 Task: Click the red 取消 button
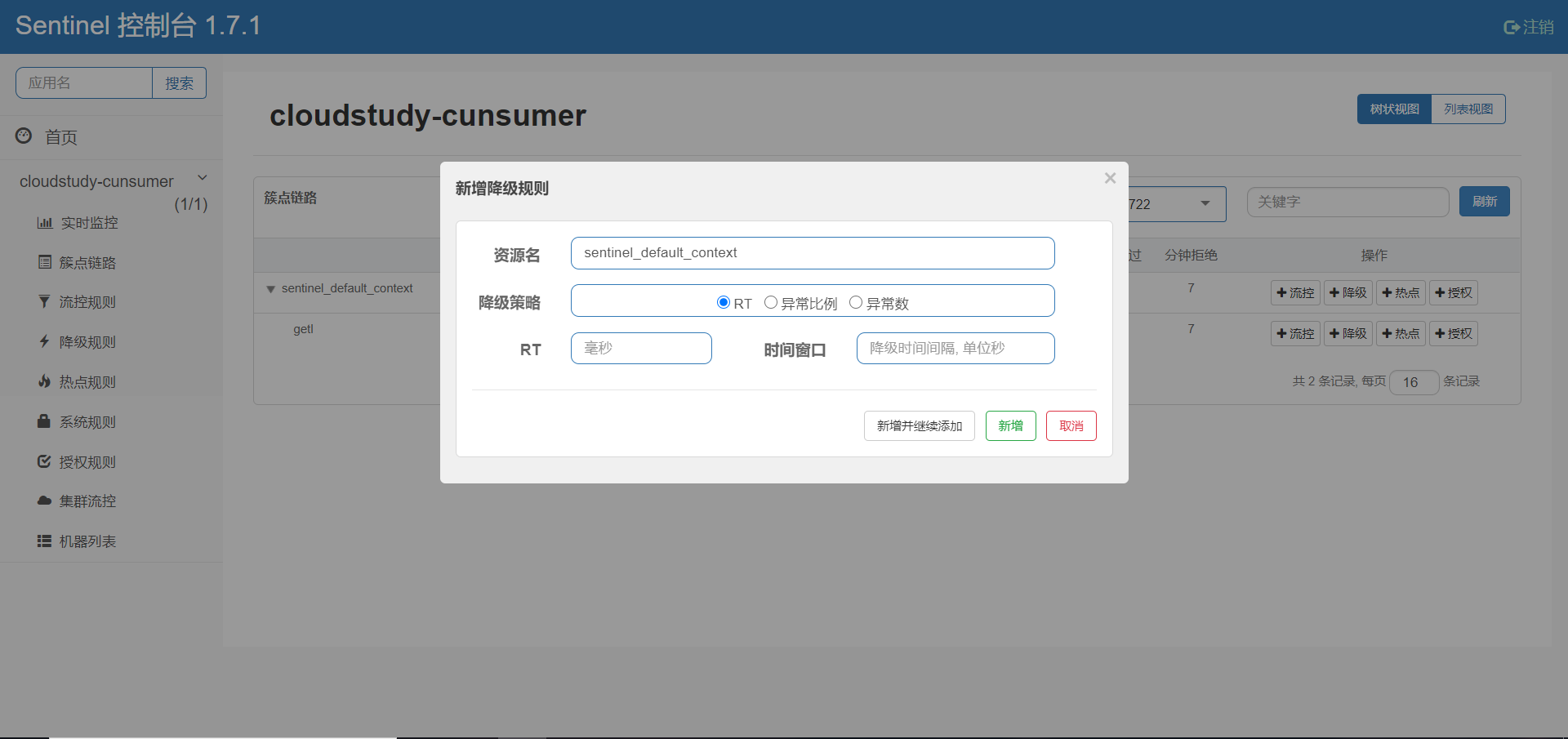(1071, 425)
